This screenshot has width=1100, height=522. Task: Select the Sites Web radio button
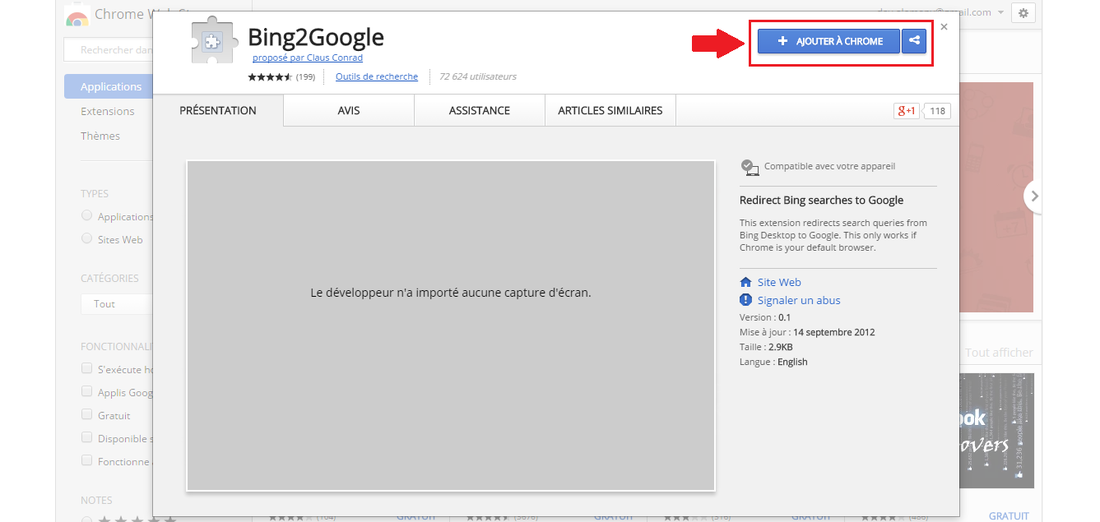tap(87, 238)
